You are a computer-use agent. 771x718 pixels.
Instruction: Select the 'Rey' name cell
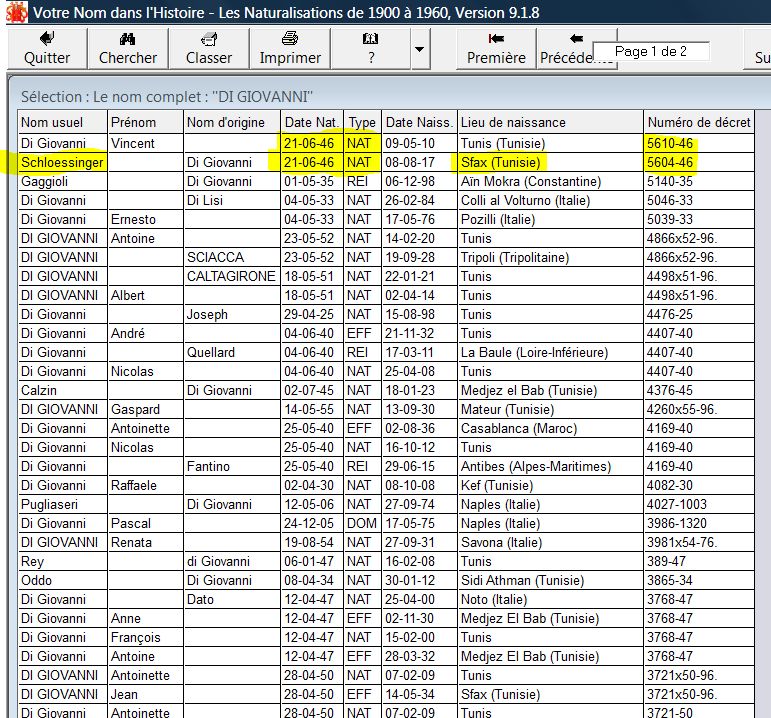click(x=62, y=562)
